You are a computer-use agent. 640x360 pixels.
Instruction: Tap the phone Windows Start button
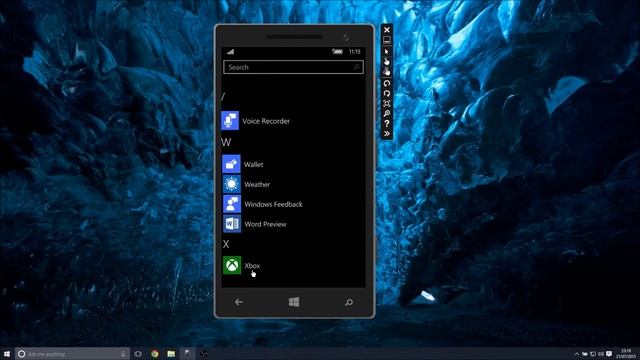(294, 302)
